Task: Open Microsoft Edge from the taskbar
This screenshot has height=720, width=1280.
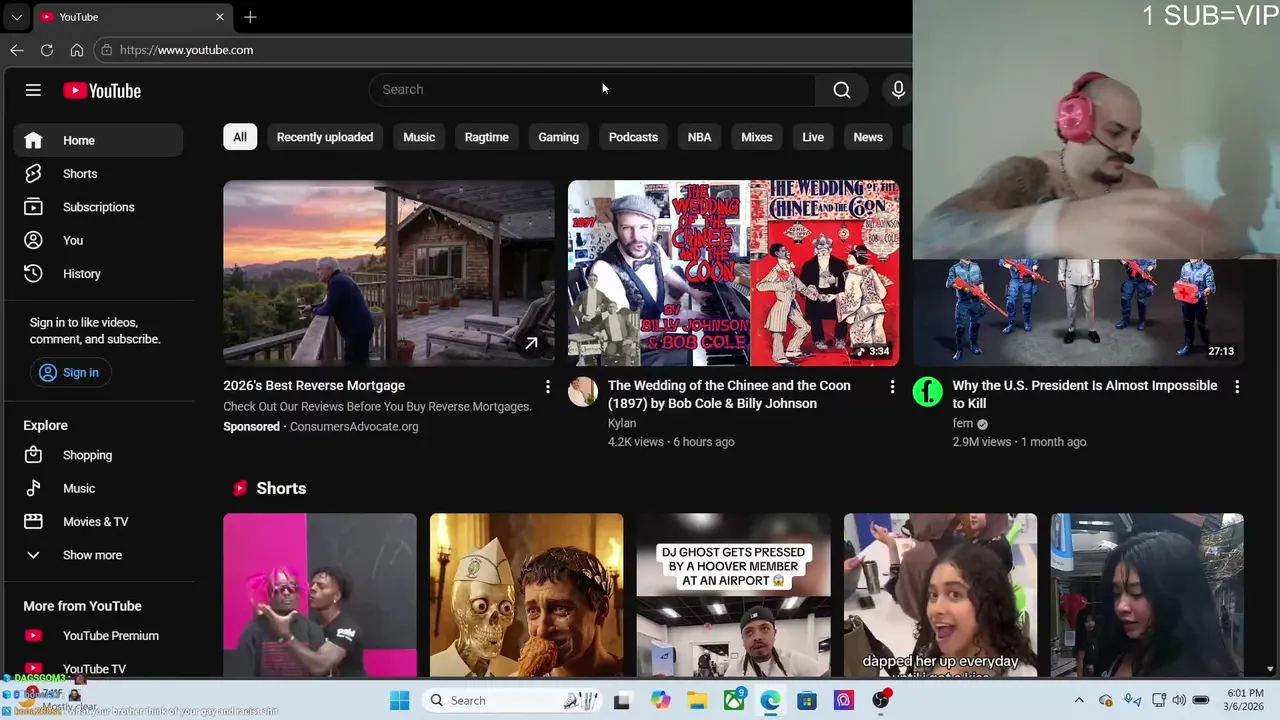Action: (770, 701)
